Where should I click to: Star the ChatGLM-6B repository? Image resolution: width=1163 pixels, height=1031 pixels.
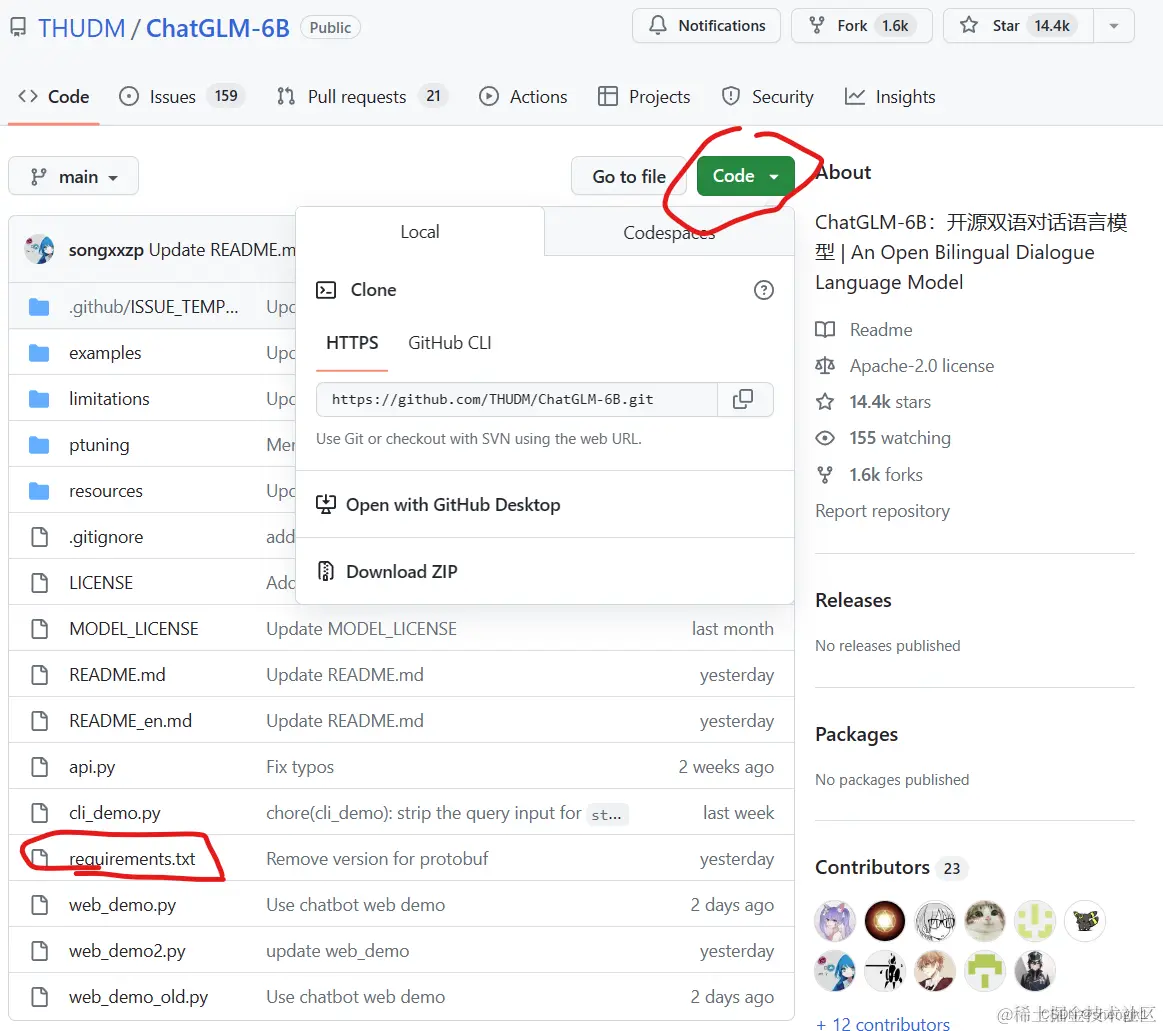1018,26
